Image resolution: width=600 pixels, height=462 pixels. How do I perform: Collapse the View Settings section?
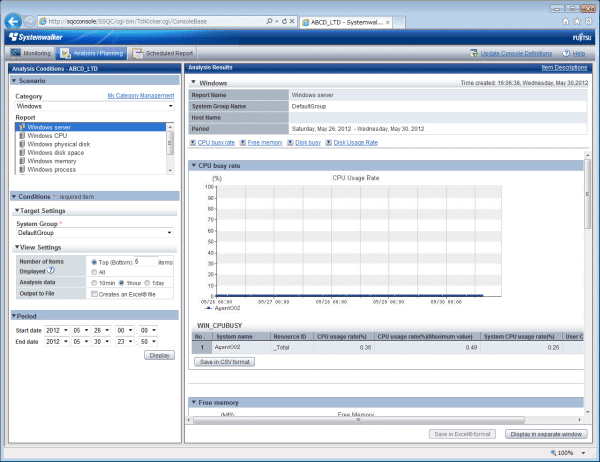17,247
